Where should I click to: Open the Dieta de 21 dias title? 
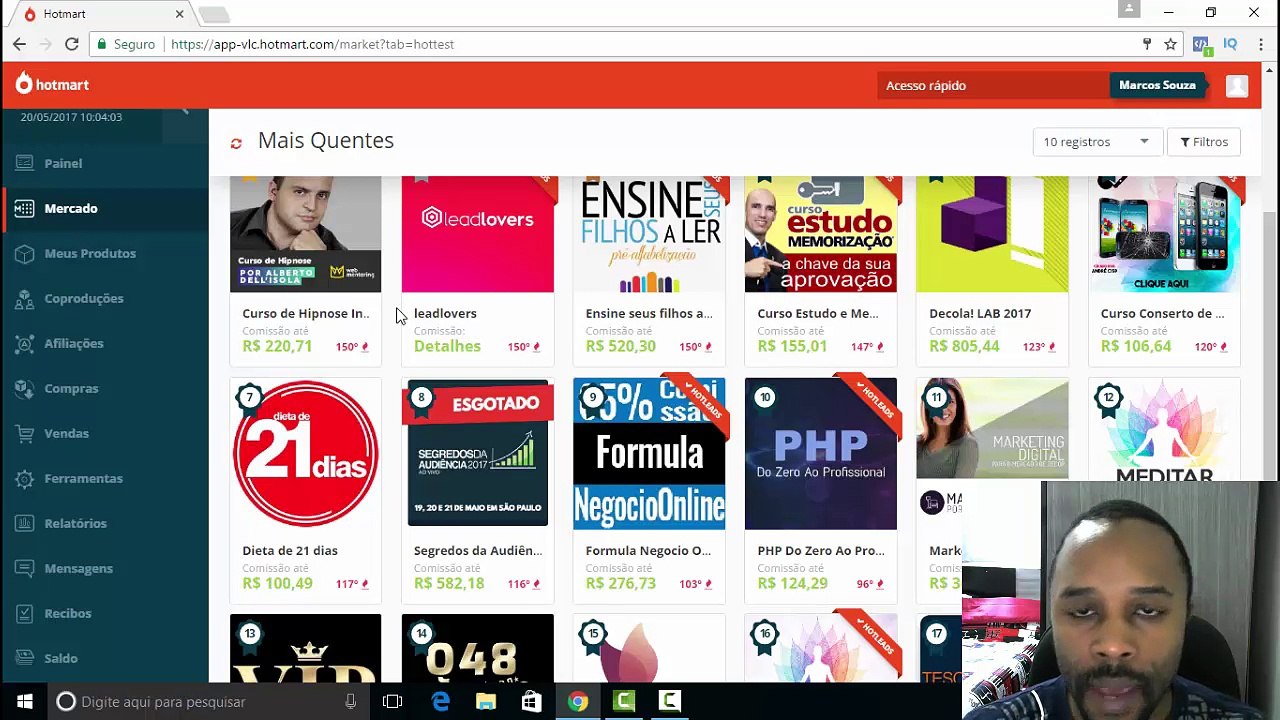290,550
